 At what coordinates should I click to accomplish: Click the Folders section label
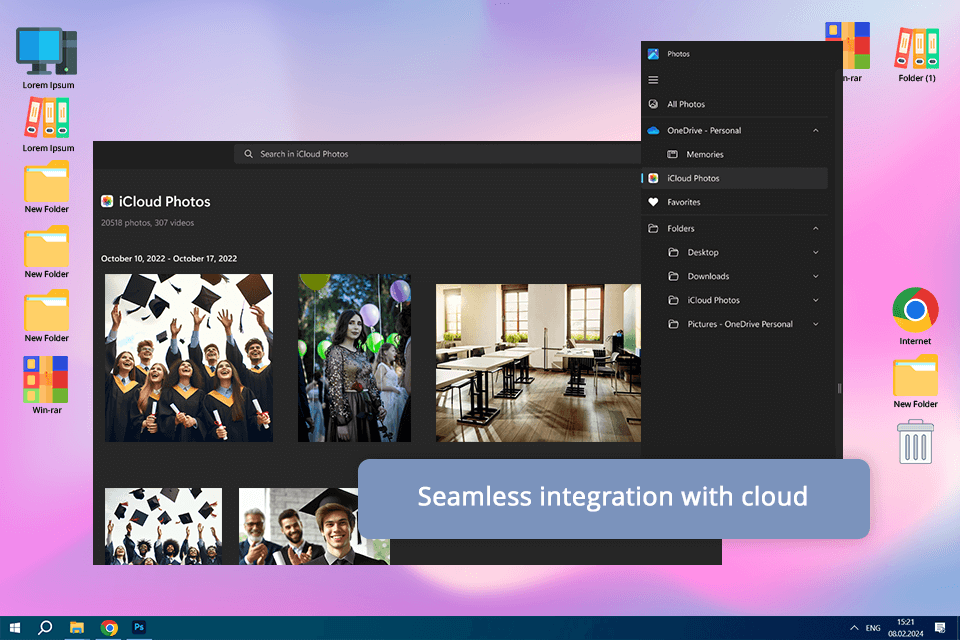680,228
